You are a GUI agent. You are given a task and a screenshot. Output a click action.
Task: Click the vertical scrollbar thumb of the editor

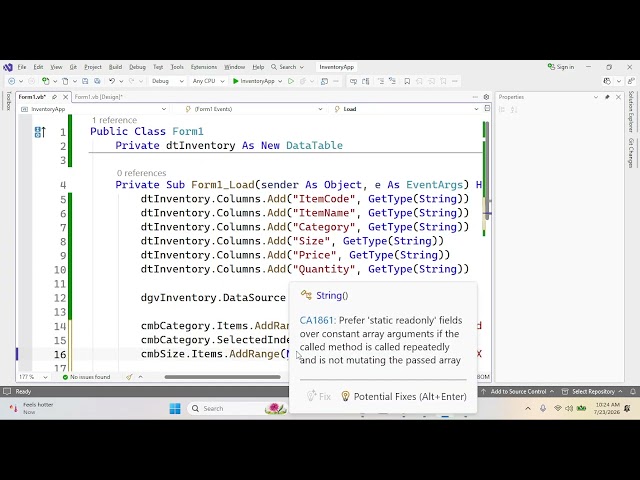click(x=487, y=169)
